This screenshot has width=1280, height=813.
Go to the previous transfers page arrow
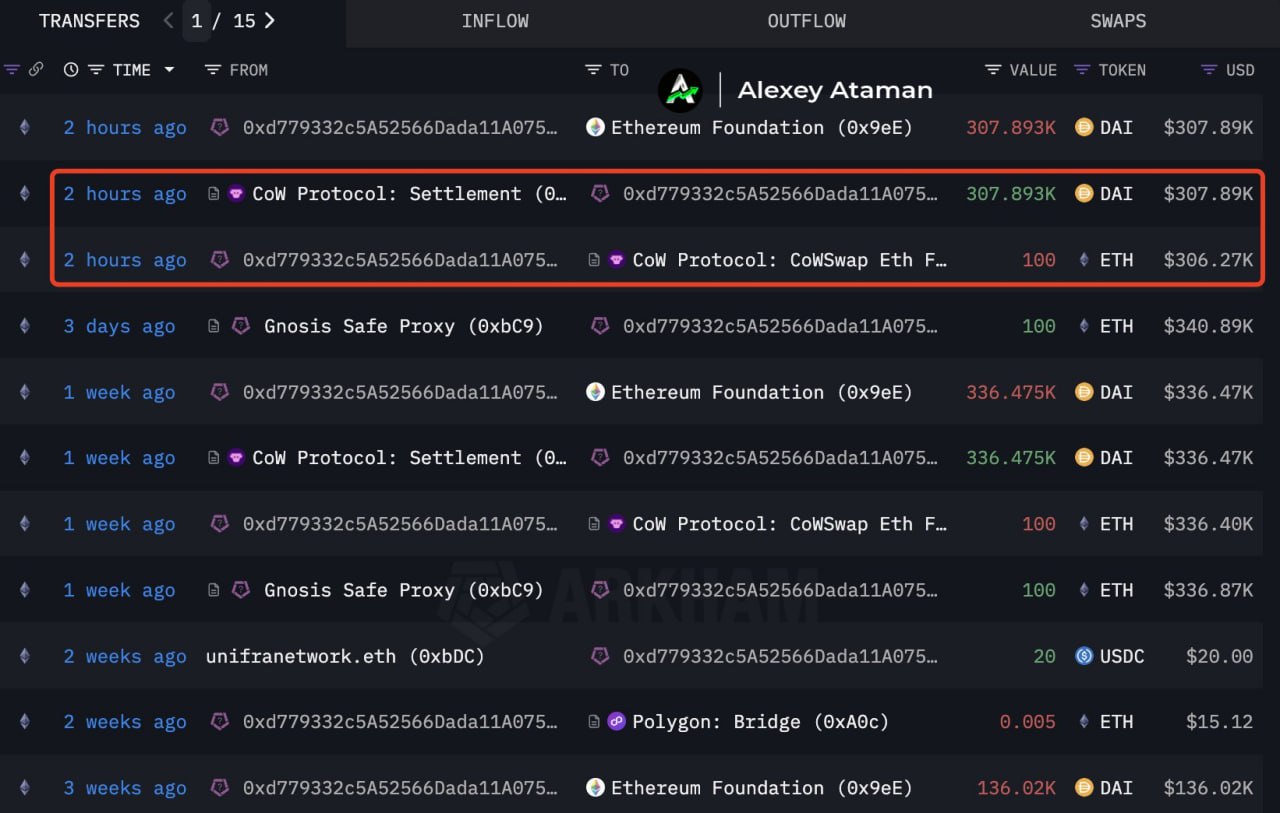[x=168, y=21]
